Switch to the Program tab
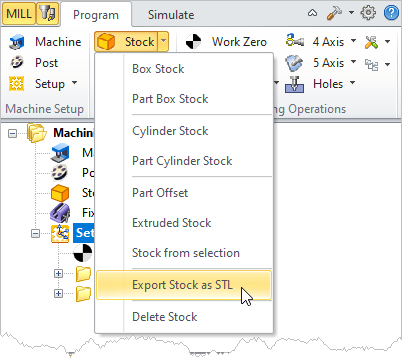This screenshot has height=362, width=402. 96,15
